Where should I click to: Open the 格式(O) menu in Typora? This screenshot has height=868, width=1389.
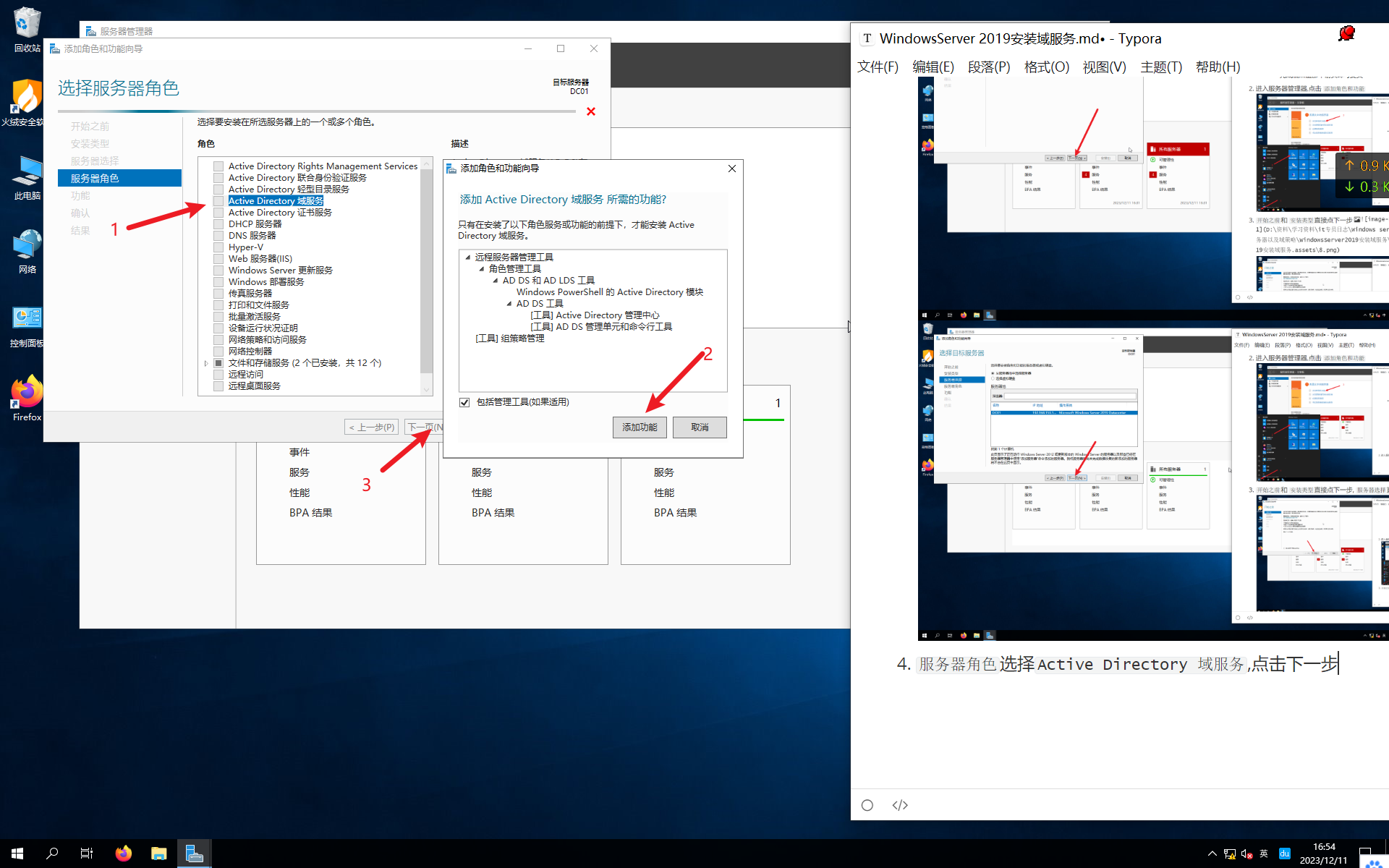click(1046, 67)
